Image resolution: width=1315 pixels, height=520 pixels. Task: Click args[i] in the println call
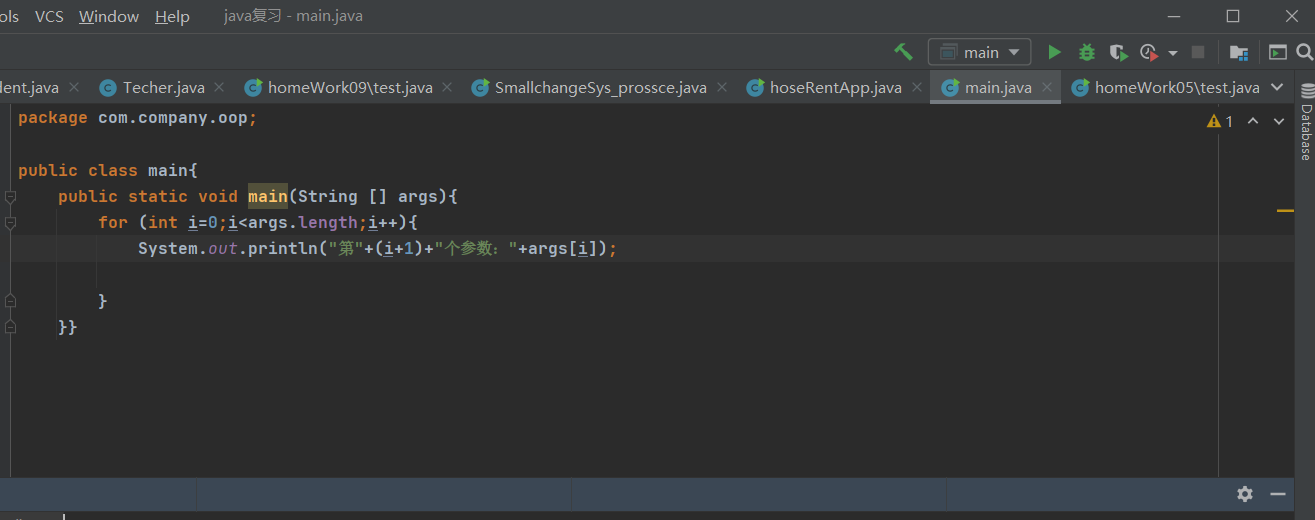point(563,248)
